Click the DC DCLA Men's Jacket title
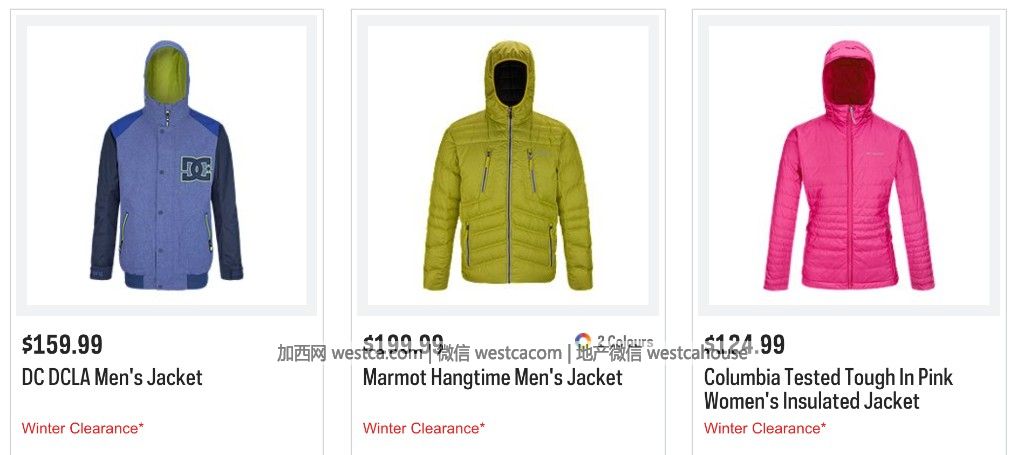 coord(112,377)
